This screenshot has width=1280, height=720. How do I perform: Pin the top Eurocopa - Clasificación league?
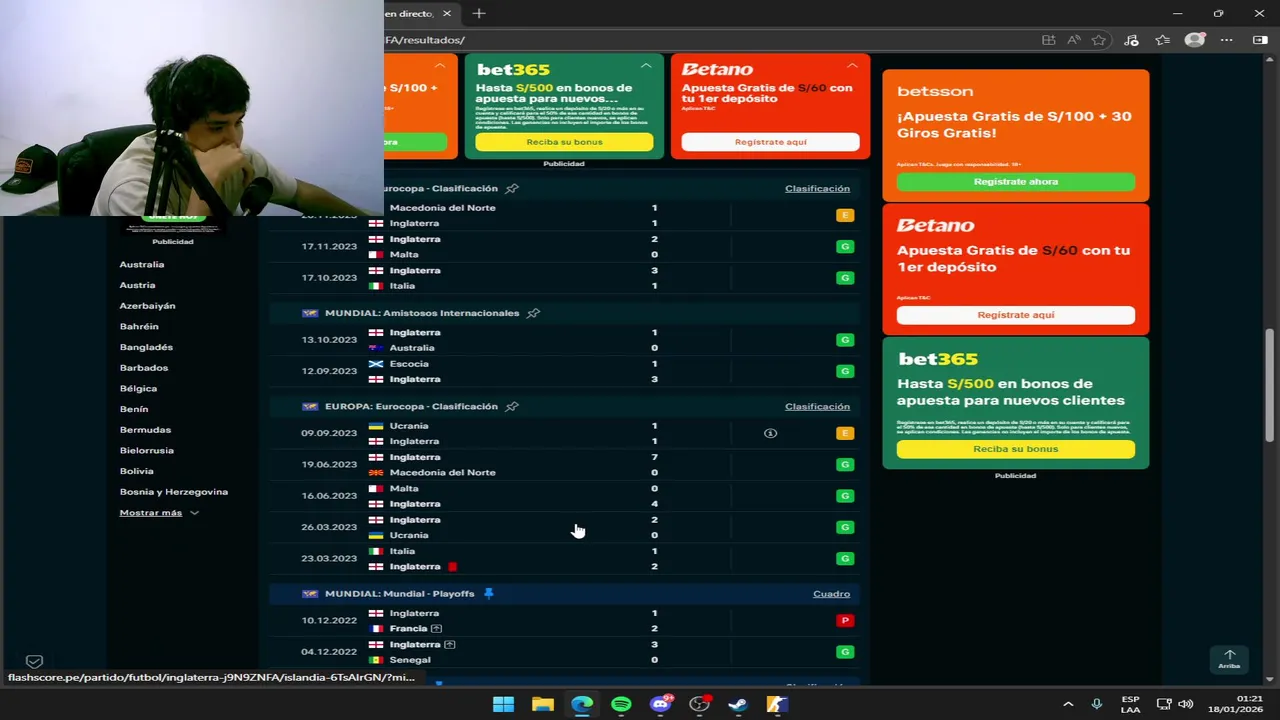point(512,188)
